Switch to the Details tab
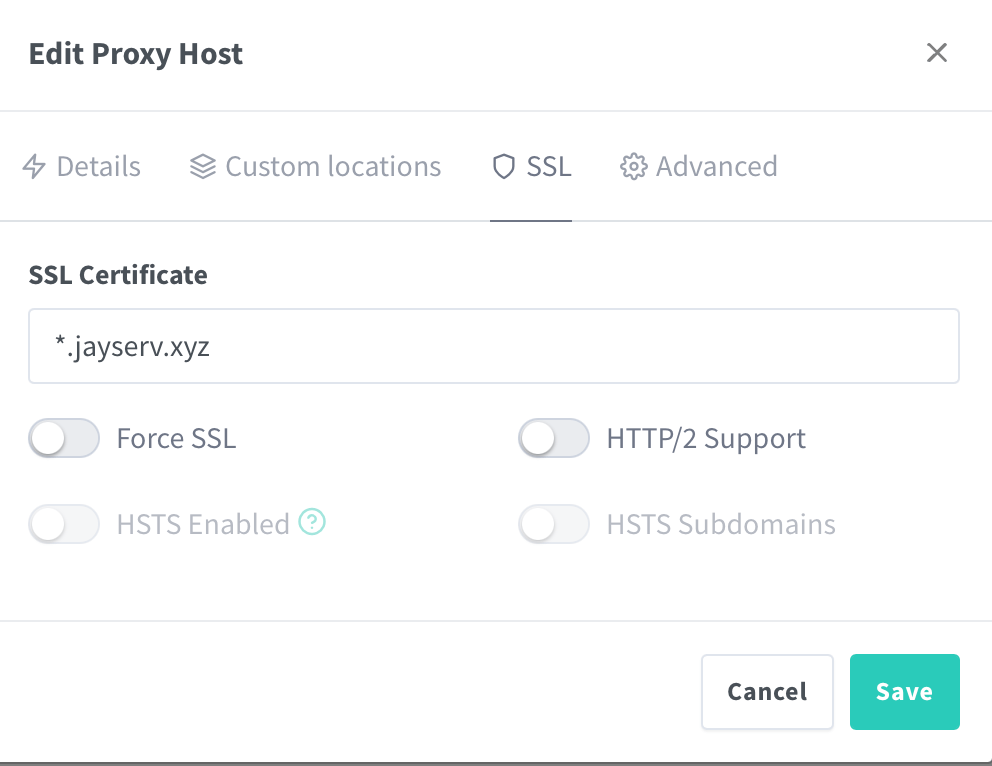 (x=98, y=166)
